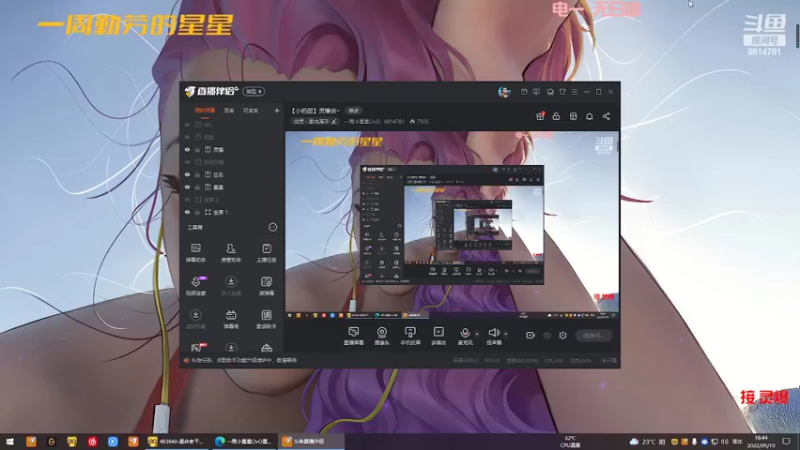Click the skin T-shirt icon in title bar

coord(562,92)
